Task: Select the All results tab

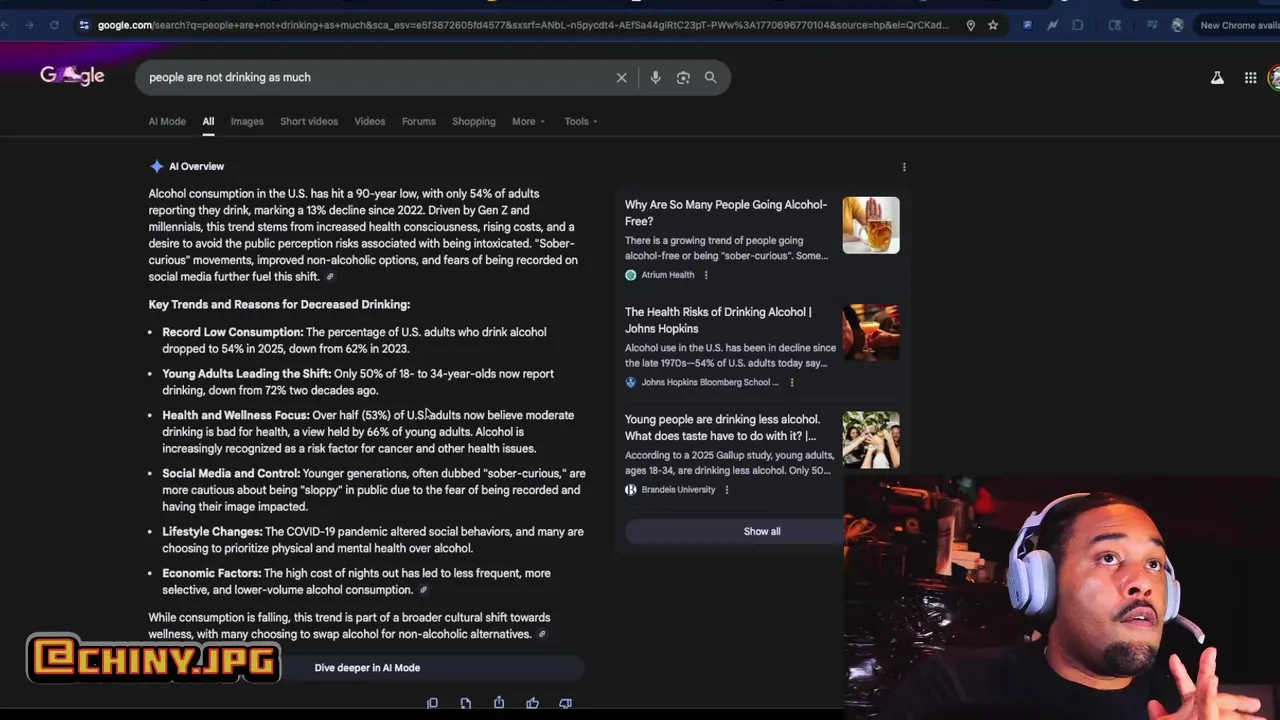Action: tap(208, 121)
